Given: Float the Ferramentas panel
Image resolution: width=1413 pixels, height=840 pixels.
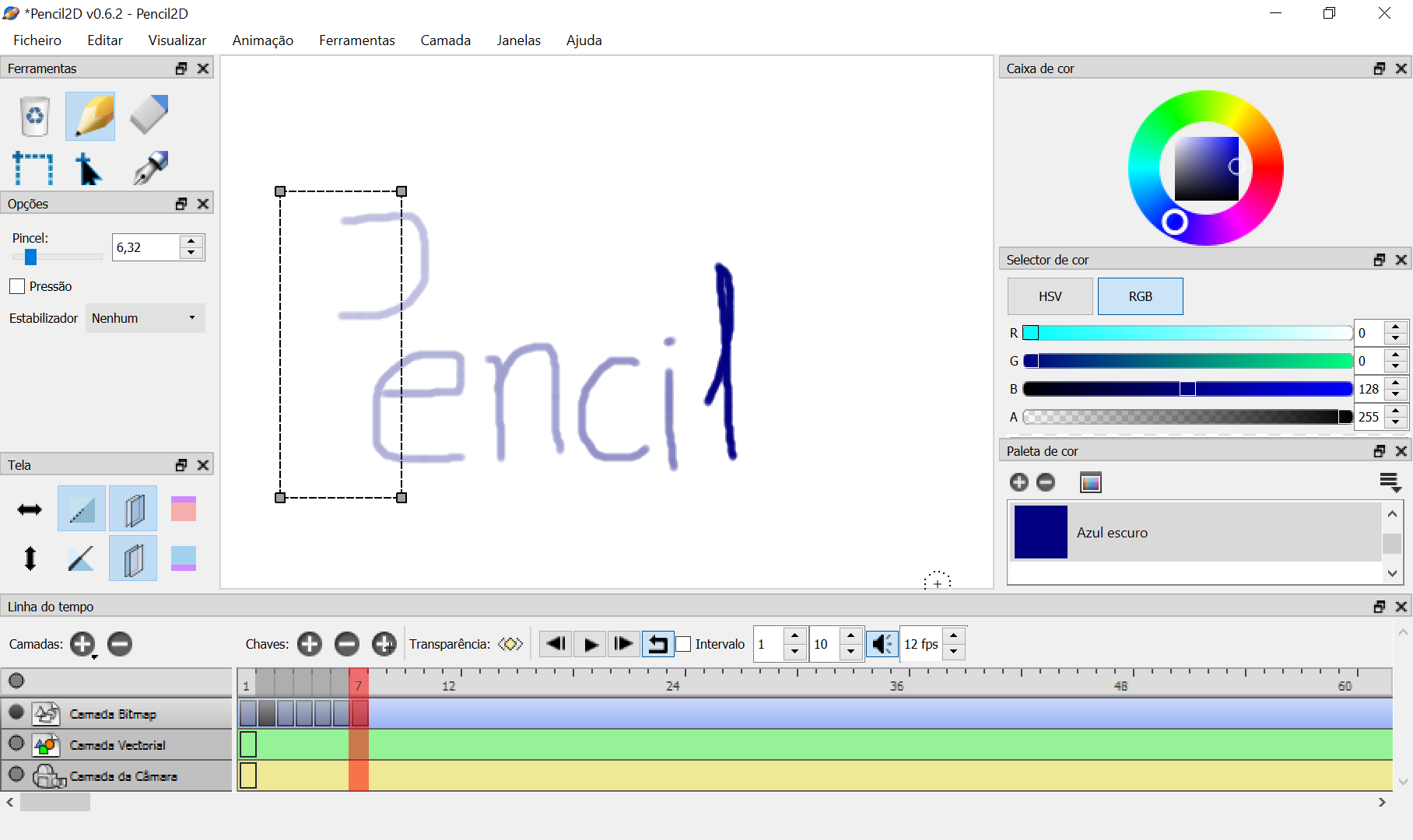Looking at the screenshot, I should [181, 68].
